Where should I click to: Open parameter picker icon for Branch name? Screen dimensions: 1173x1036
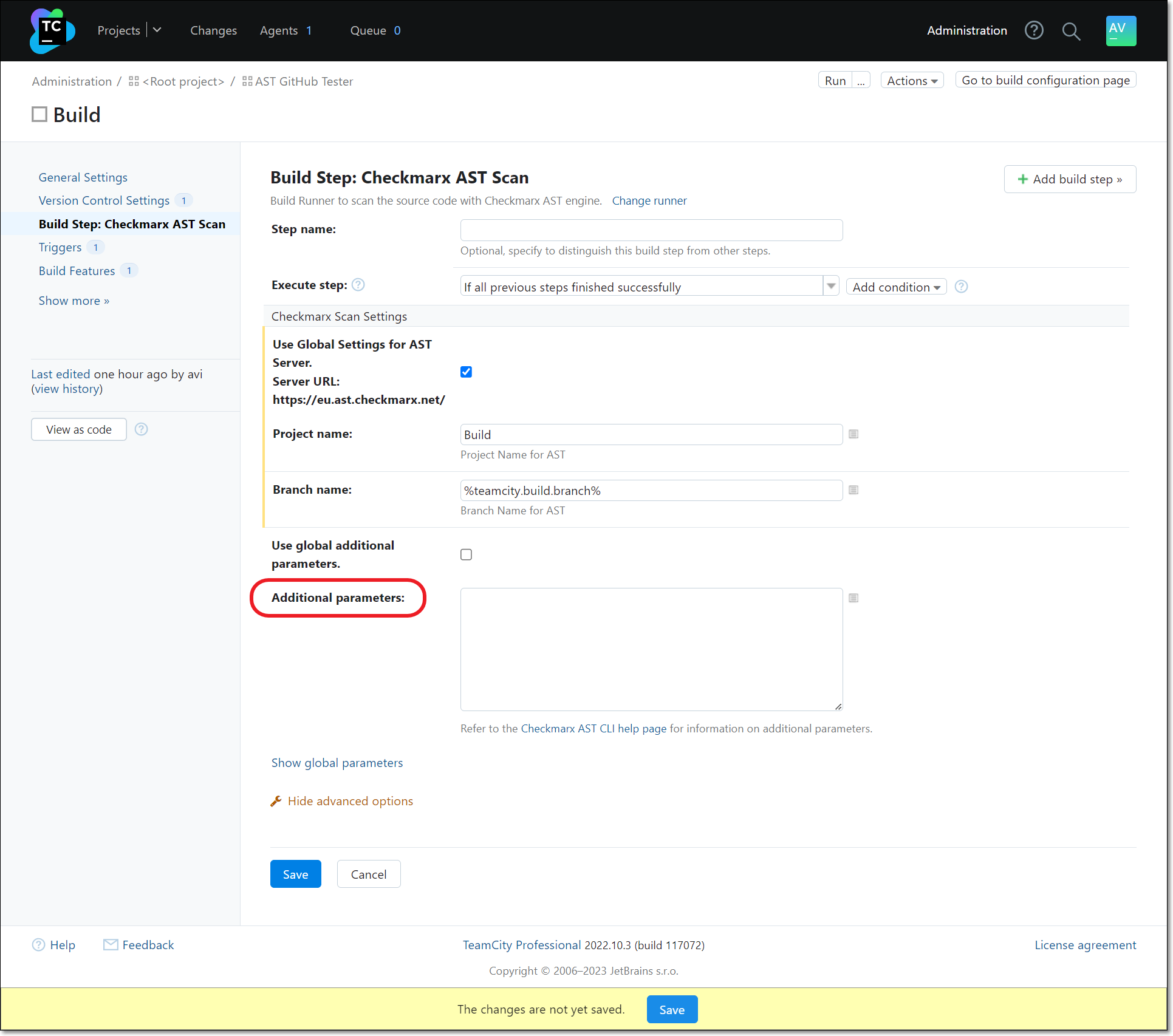(x=853, y=490)
